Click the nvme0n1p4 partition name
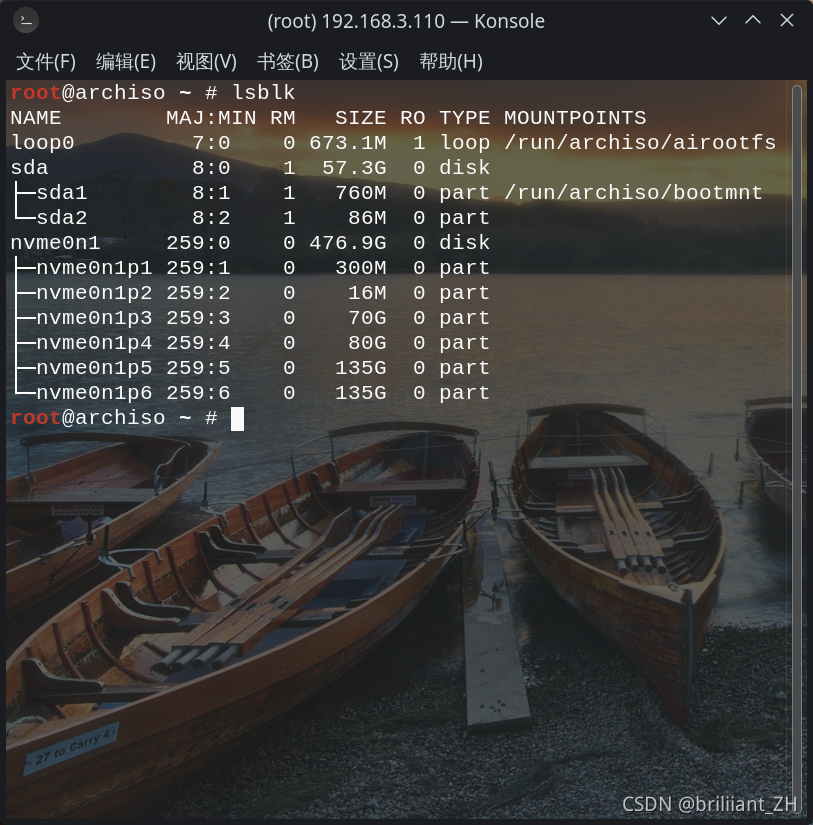The height and width of the screenshot is (825, 813). [x=94, y=343]
